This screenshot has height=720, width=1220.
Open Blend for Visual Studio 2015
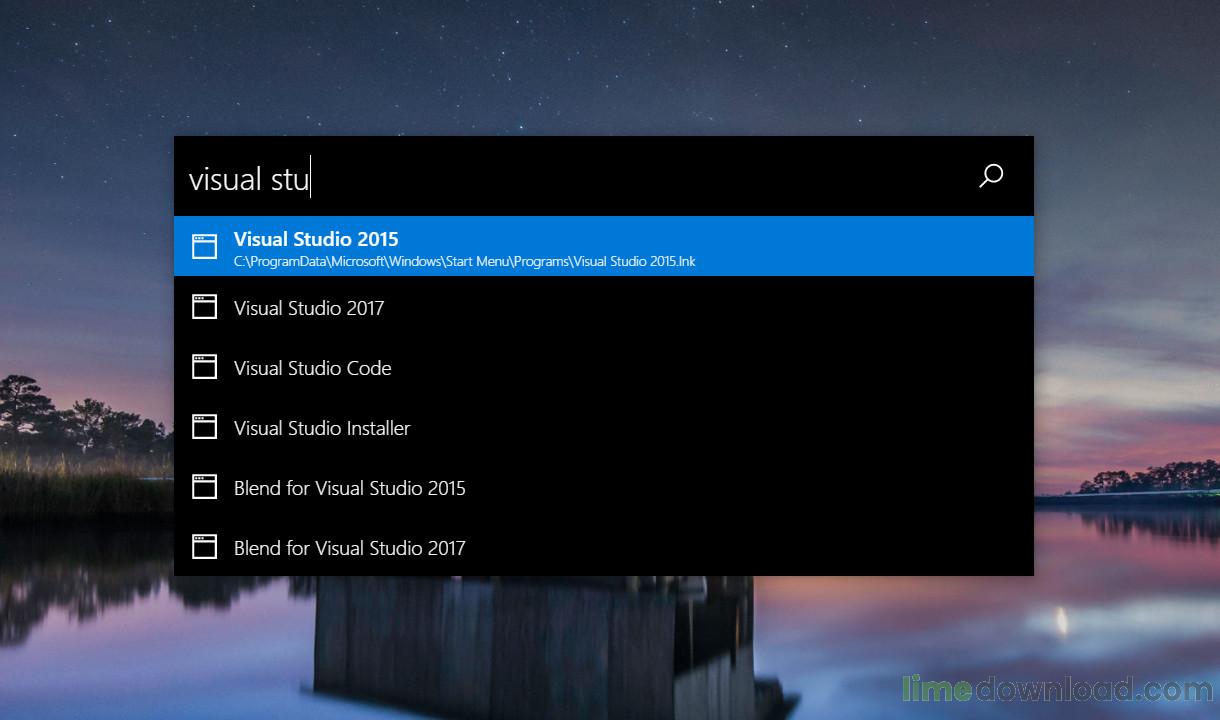349,488
